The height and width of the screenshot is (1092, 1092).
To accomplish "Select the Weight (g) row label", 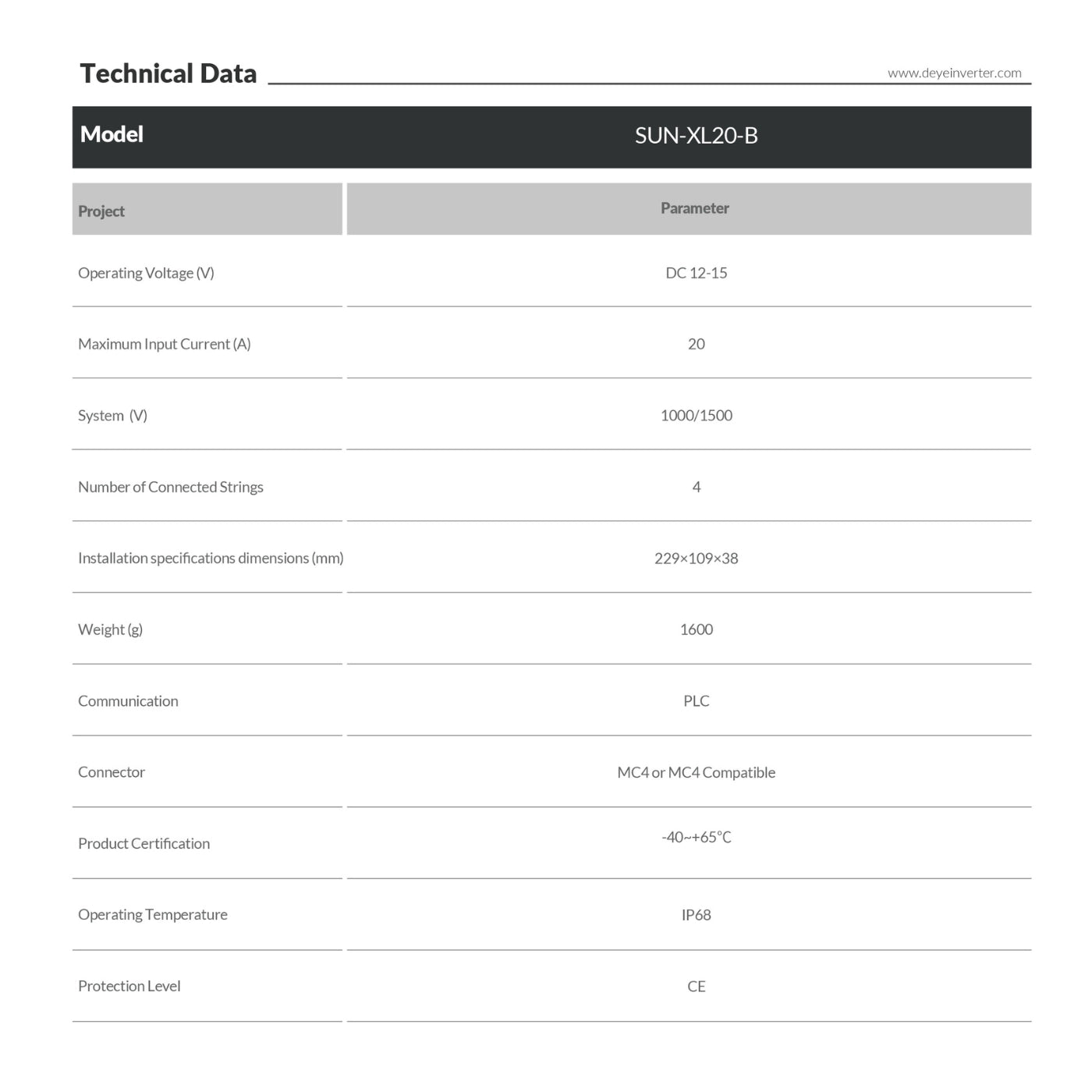I will 110,629.
